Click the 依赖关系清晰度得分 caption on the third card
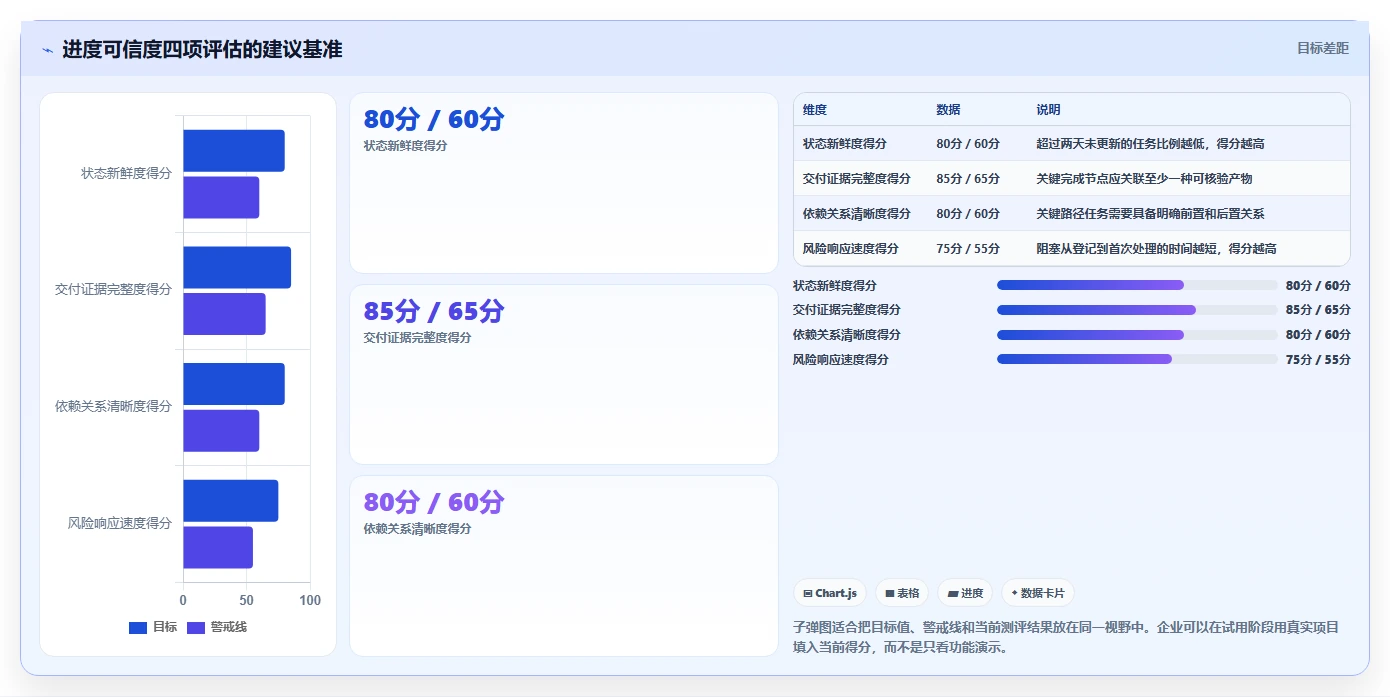 tap(417, 529)
